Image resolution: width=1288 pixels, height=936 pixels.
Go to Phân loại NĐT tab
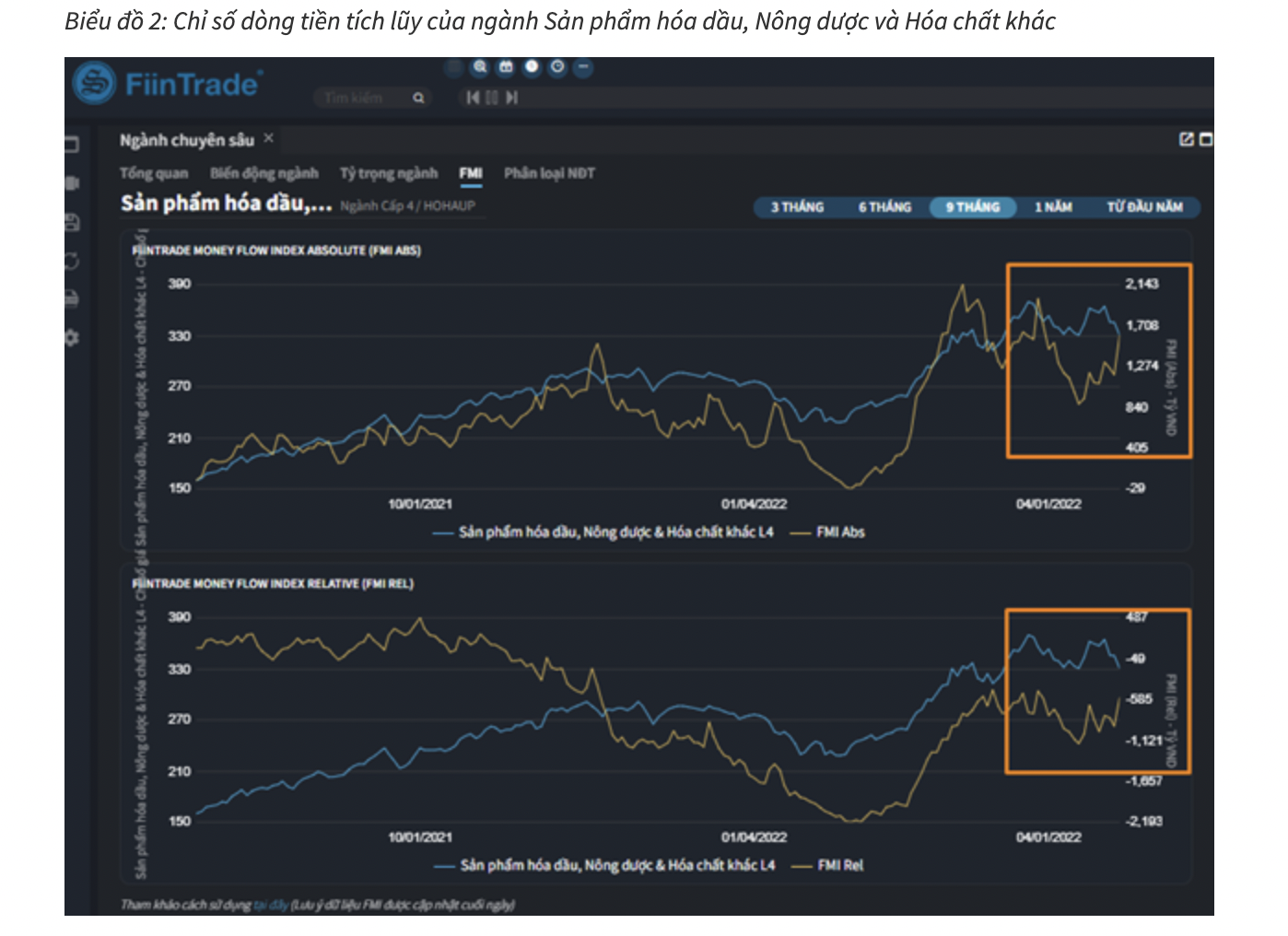(x=549, y=173)
